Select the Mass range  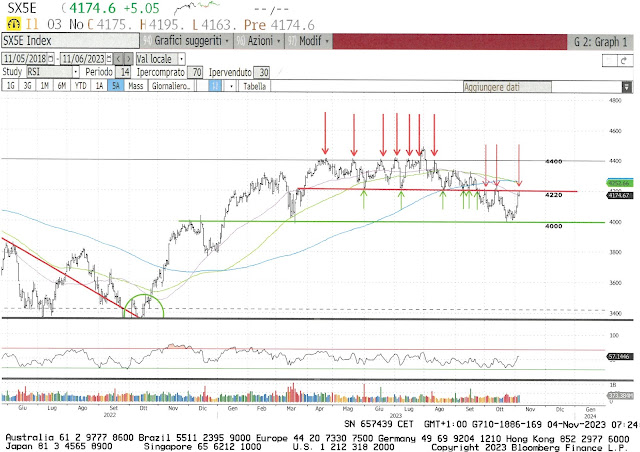point(136,86)
